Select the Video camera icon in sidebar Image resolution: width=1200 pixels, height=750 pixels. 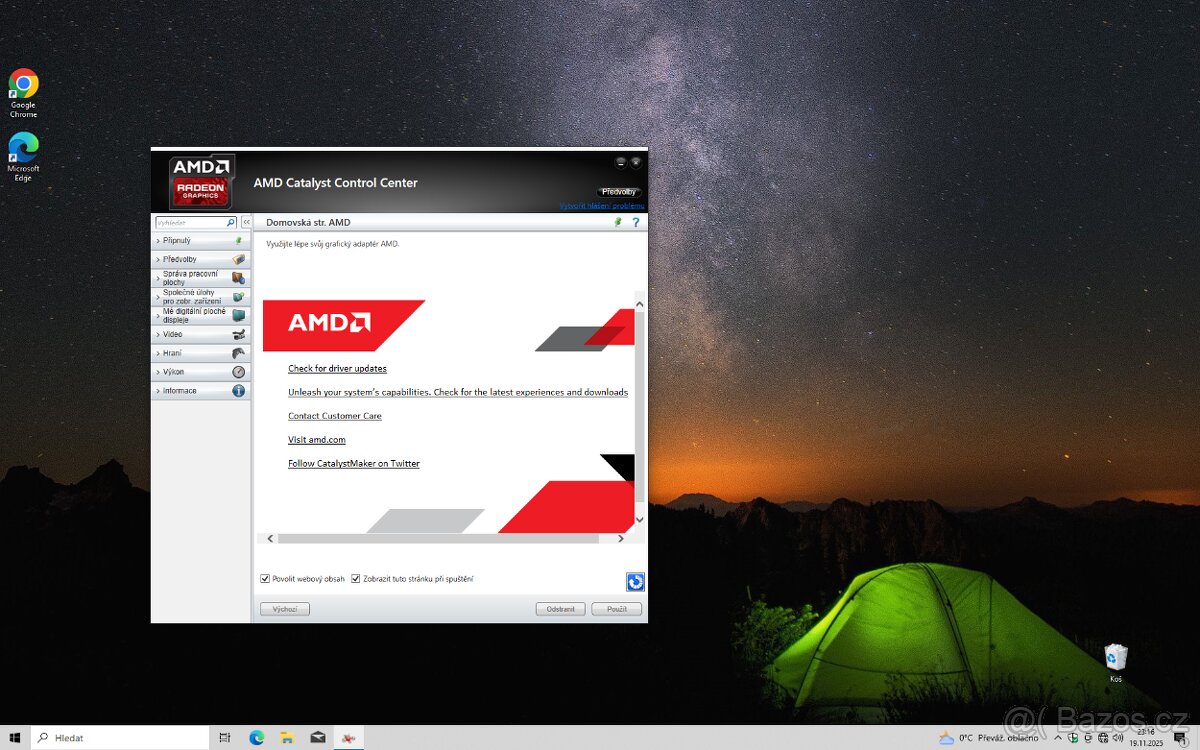[x=238, y=334]
